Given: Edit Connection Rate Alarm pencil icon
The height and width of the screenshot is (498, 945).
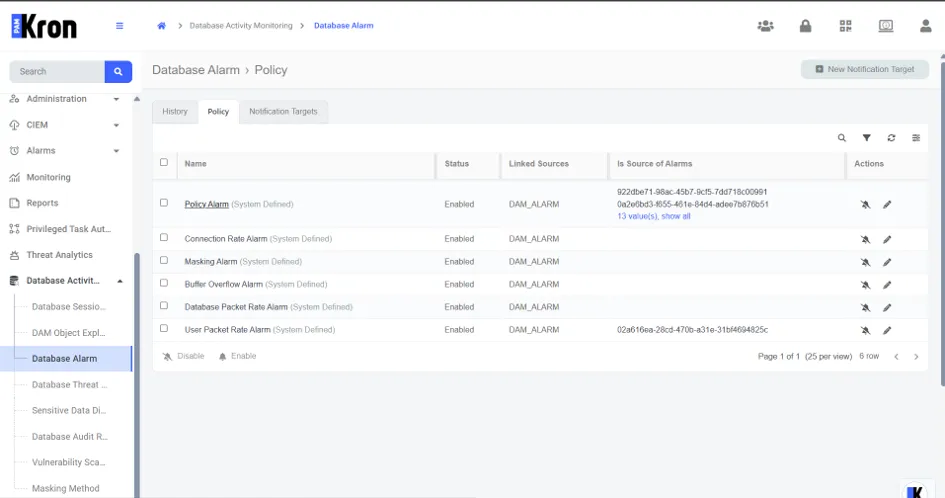Looking at the screenshot, I should pos(887,239).
